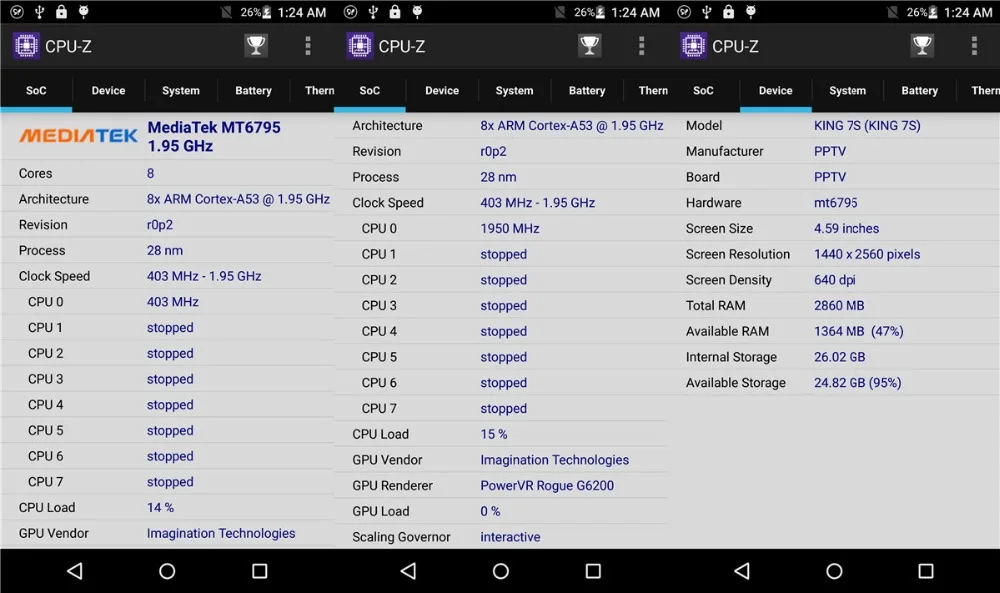Tap the lock status icon in the right screen
1000x593 pixels.
(728, 11)
